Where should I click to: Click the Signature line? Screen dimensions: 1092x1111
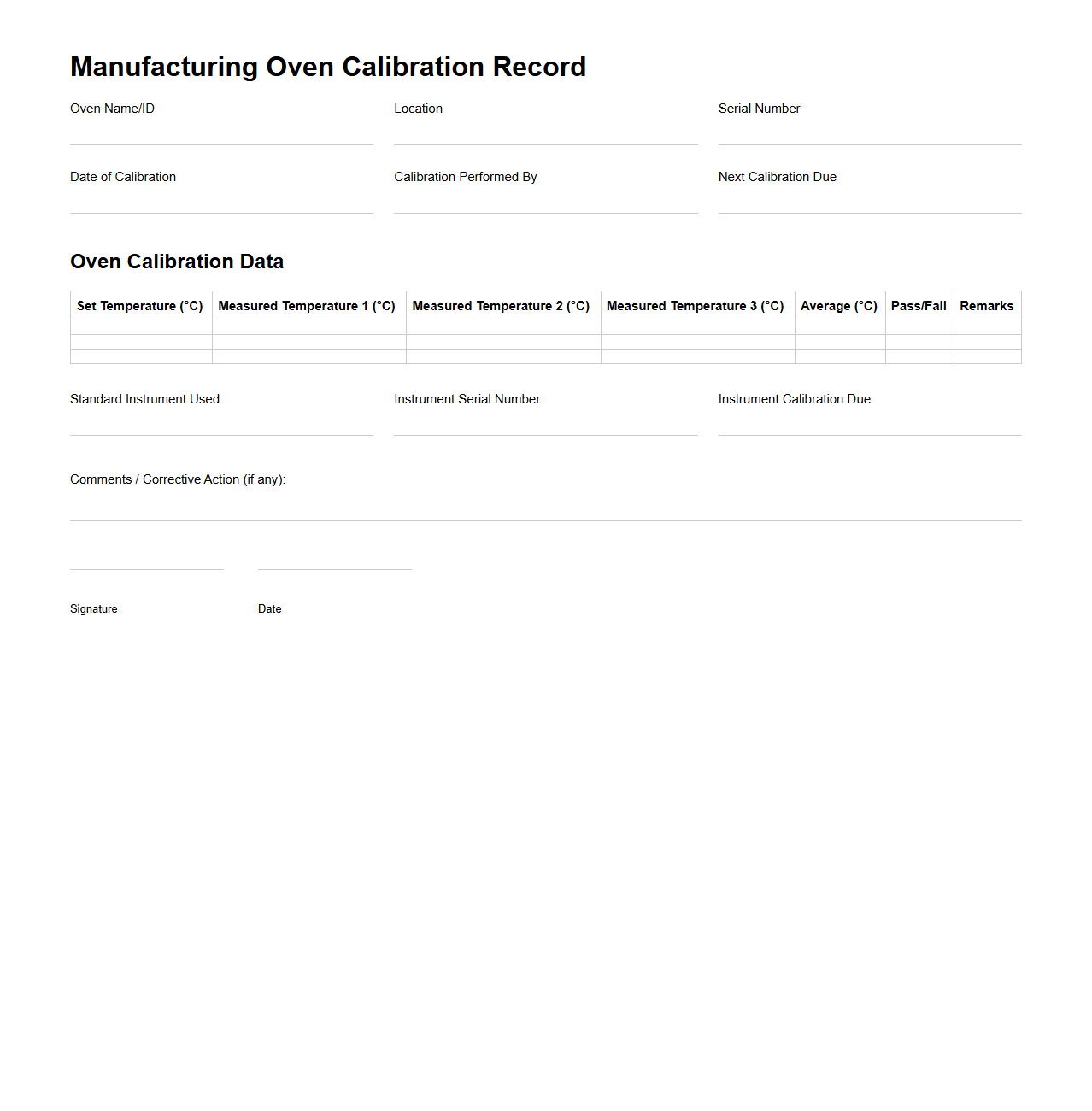click(x=146, y=568)
